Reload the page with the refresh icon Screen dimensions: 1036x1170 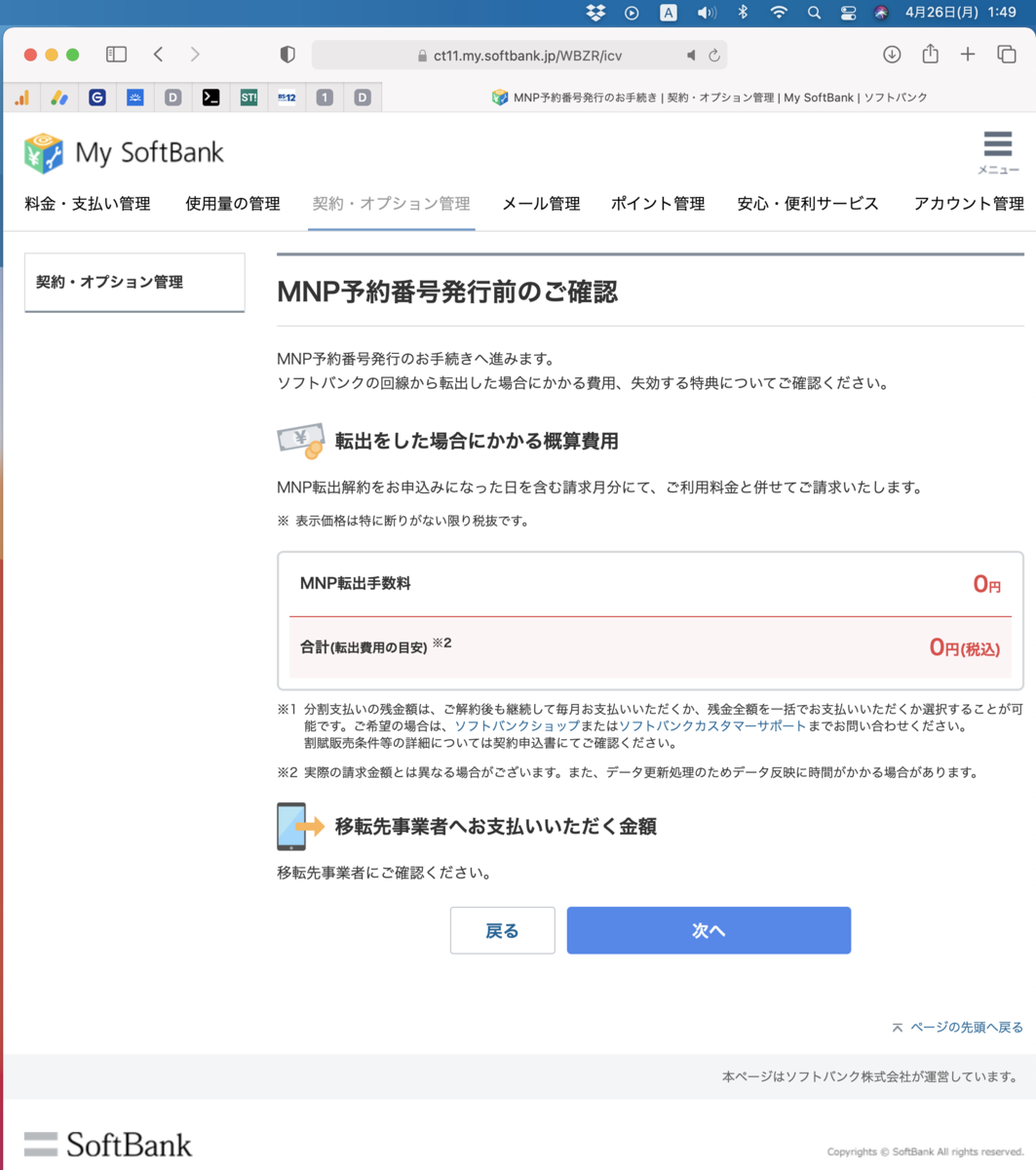tap(714, 56)
